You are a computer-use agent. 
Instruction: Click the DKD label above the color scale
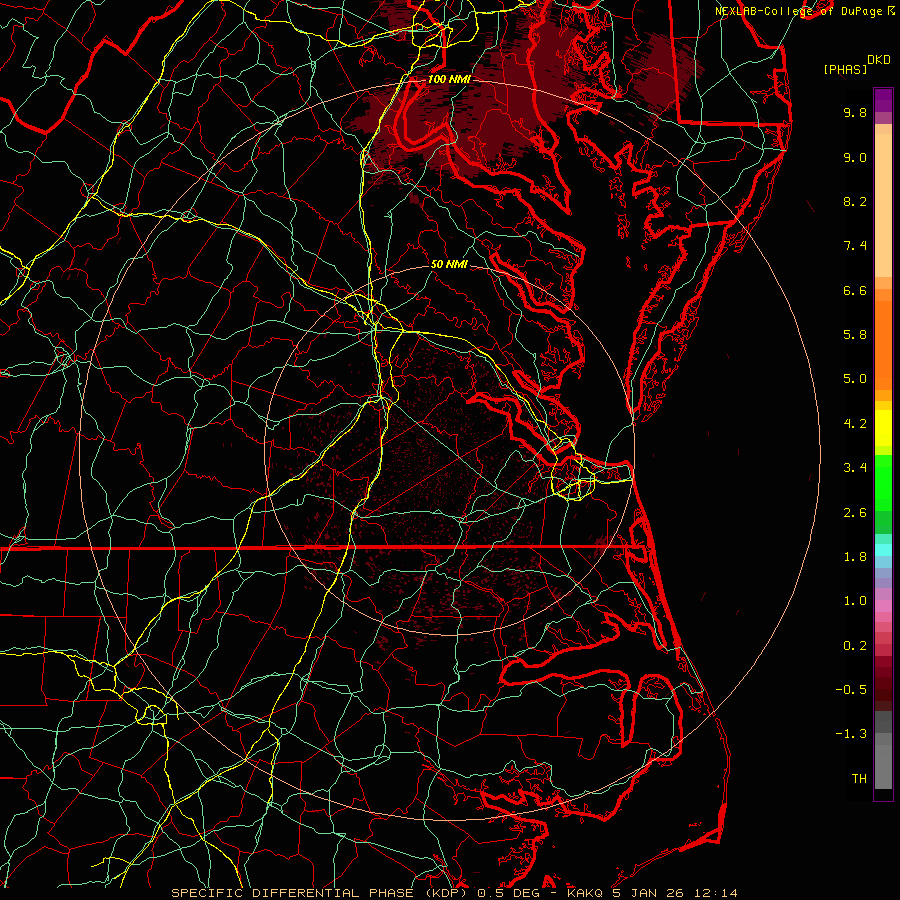[878, 60]
